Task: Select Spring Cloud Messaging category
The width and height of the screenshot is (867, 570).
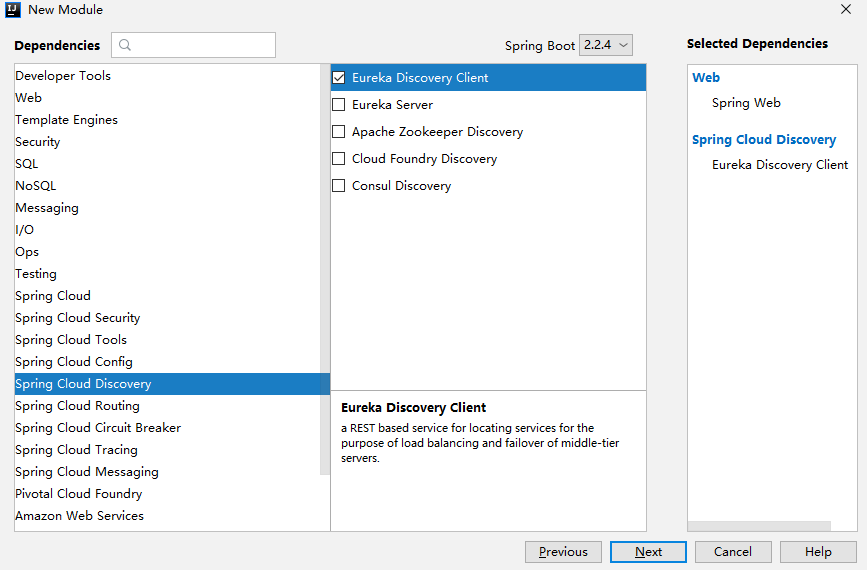Action: [168, 472]
